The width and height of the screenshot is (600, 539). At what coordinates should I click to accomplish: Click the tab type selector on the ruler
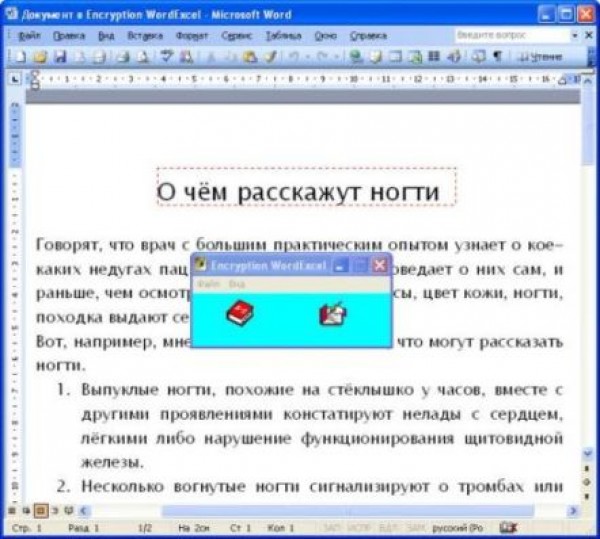pos(15,80)
